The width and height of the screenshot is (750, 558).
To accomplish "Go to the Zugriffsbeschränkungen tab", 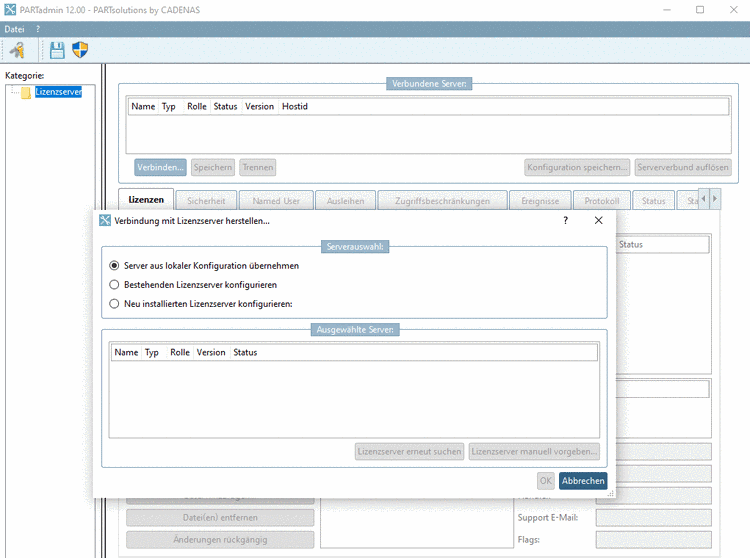I will (x=442, y=201).
